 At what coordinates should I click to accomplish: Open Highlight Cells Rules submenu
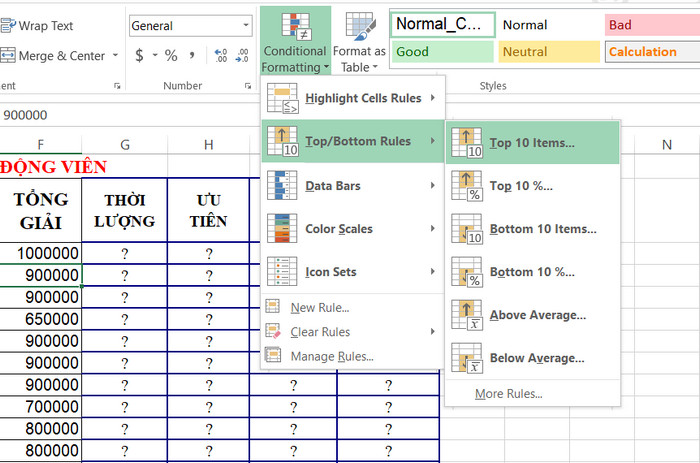[353, 98]
